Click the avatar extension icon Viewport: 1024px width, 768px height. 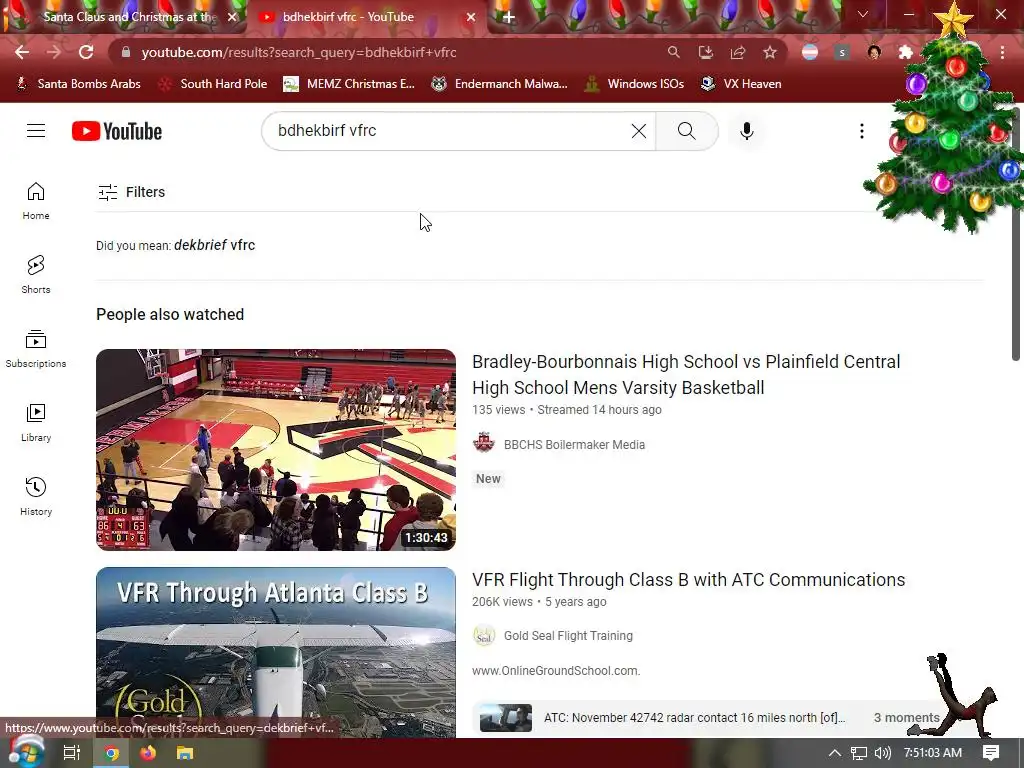[874, 52]
